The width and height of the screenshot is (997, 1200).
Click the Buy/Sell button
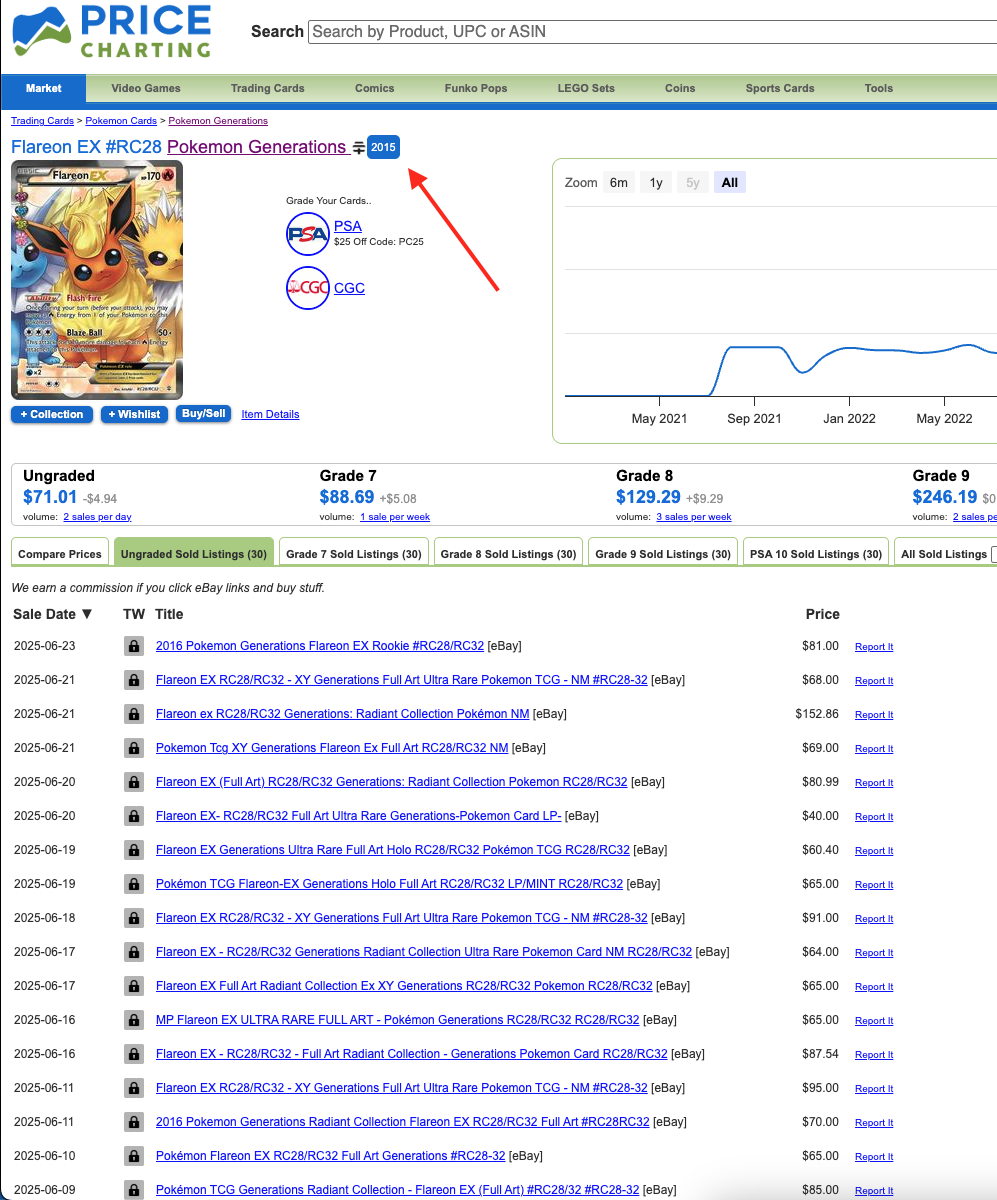(203, 413)
